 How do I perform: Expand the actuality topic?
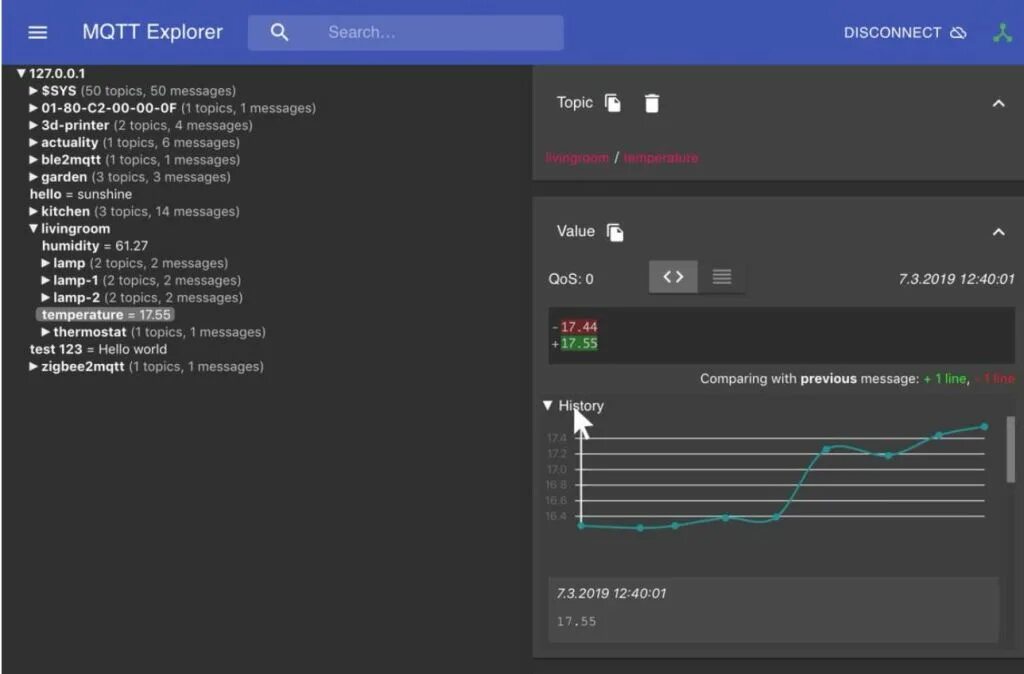tap(33, 142)
